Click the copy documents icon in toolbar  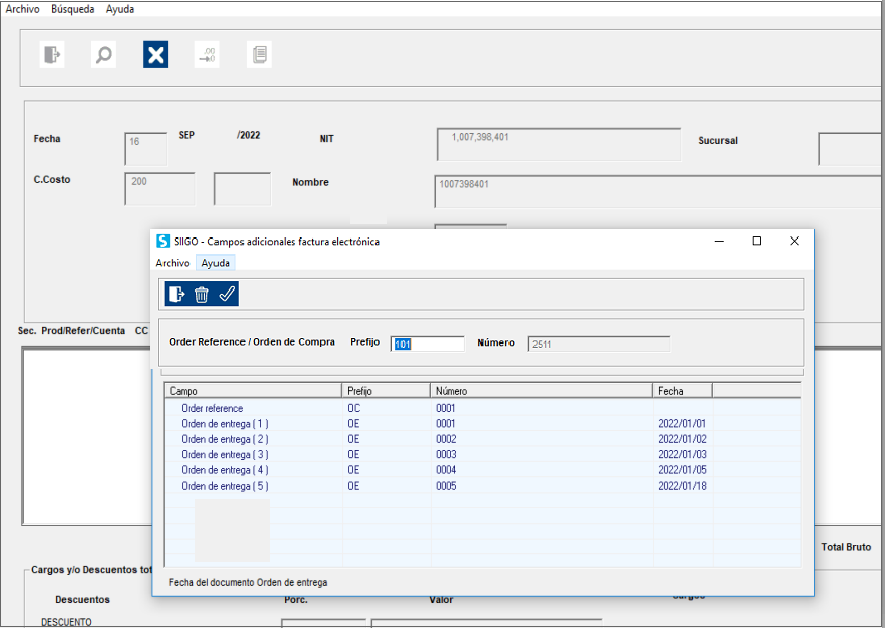pyautogui.click(x=259, y=55)
